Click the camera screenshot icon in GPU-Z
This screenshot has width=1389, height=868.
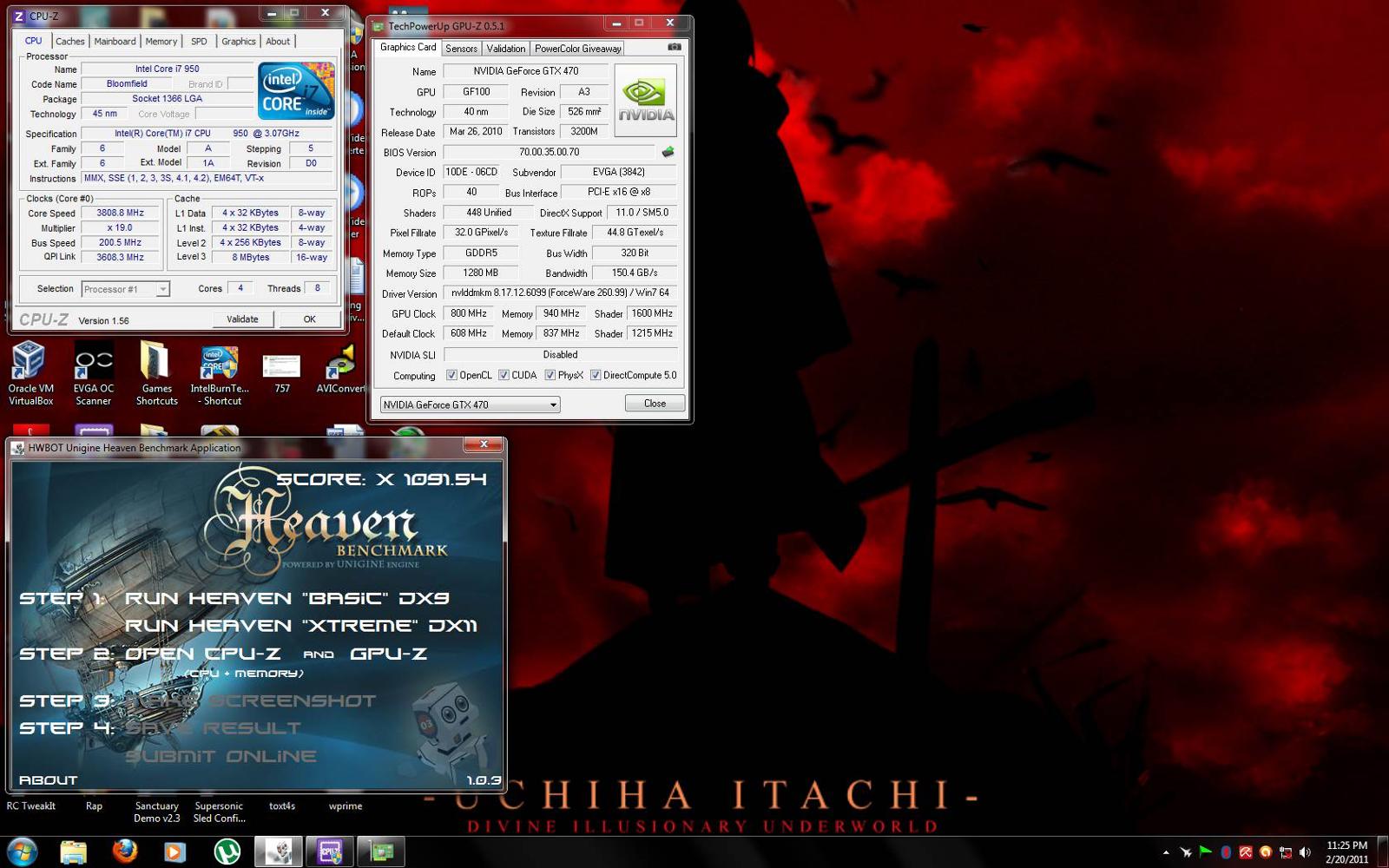pos(675,47)
